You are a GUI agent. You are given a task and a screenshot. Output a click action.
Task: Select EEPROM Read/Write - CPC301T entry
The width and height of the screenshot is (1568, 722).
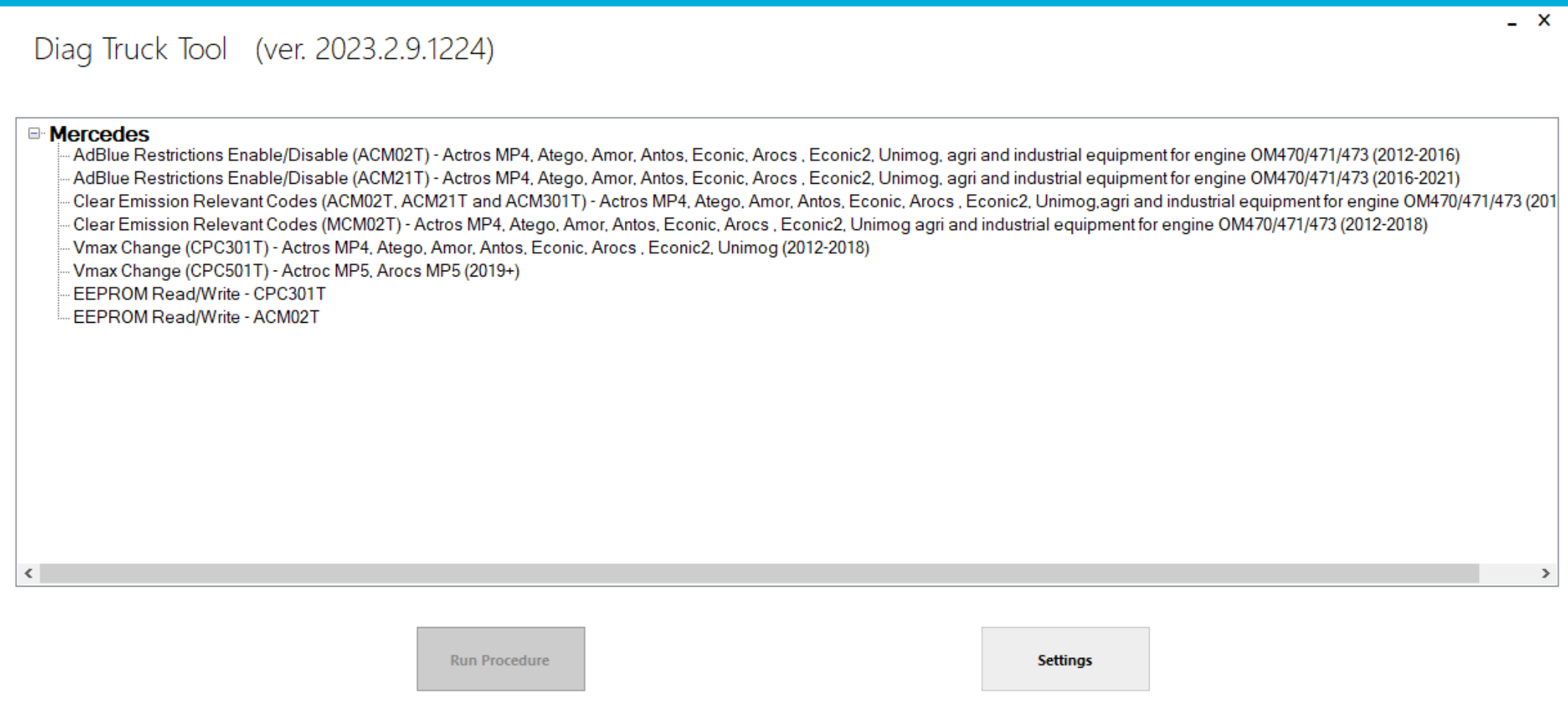[199, 294]
